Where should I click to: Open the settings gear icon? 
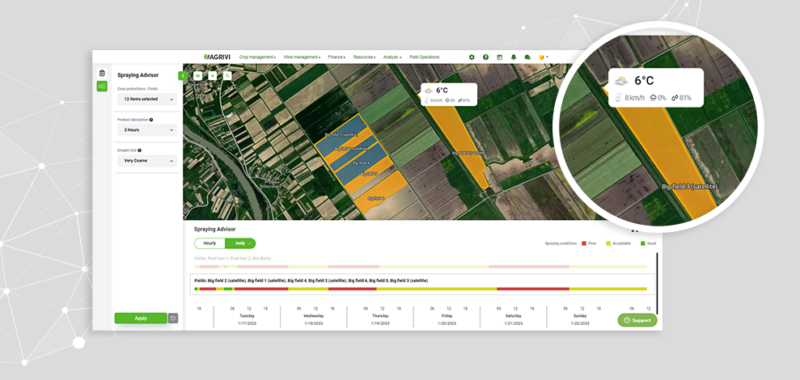[471, 57]
